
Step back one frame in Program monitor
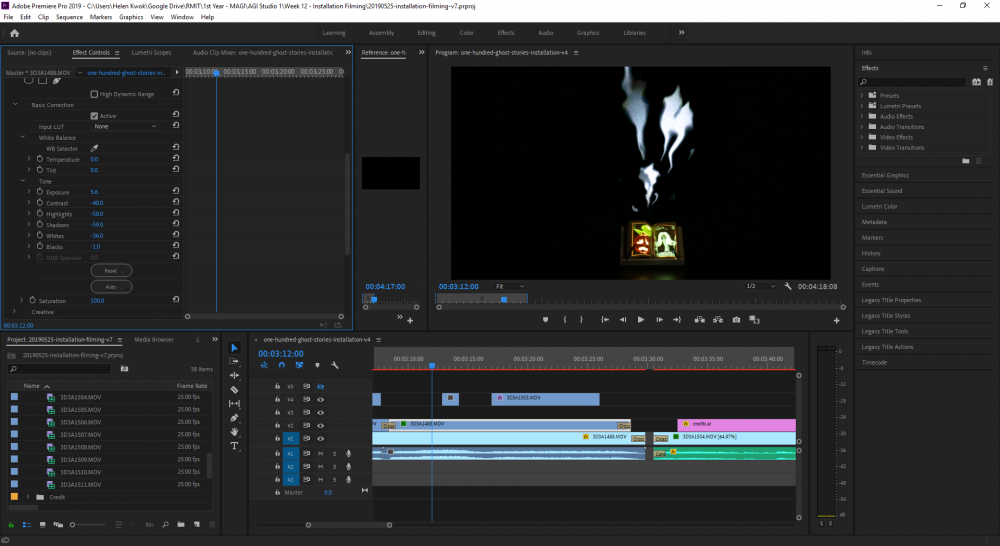click(622, 320)
